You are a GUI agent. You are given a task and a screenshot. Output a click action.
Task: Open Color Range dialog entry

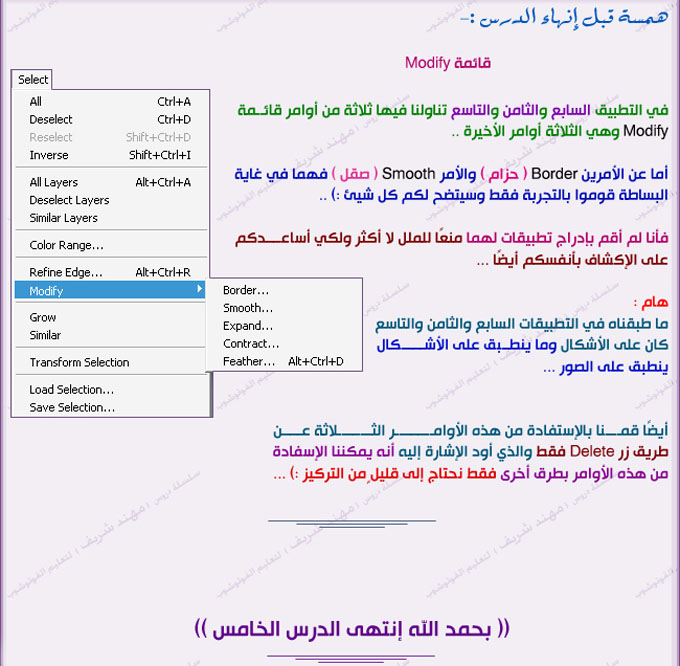[x=111, y=245]
